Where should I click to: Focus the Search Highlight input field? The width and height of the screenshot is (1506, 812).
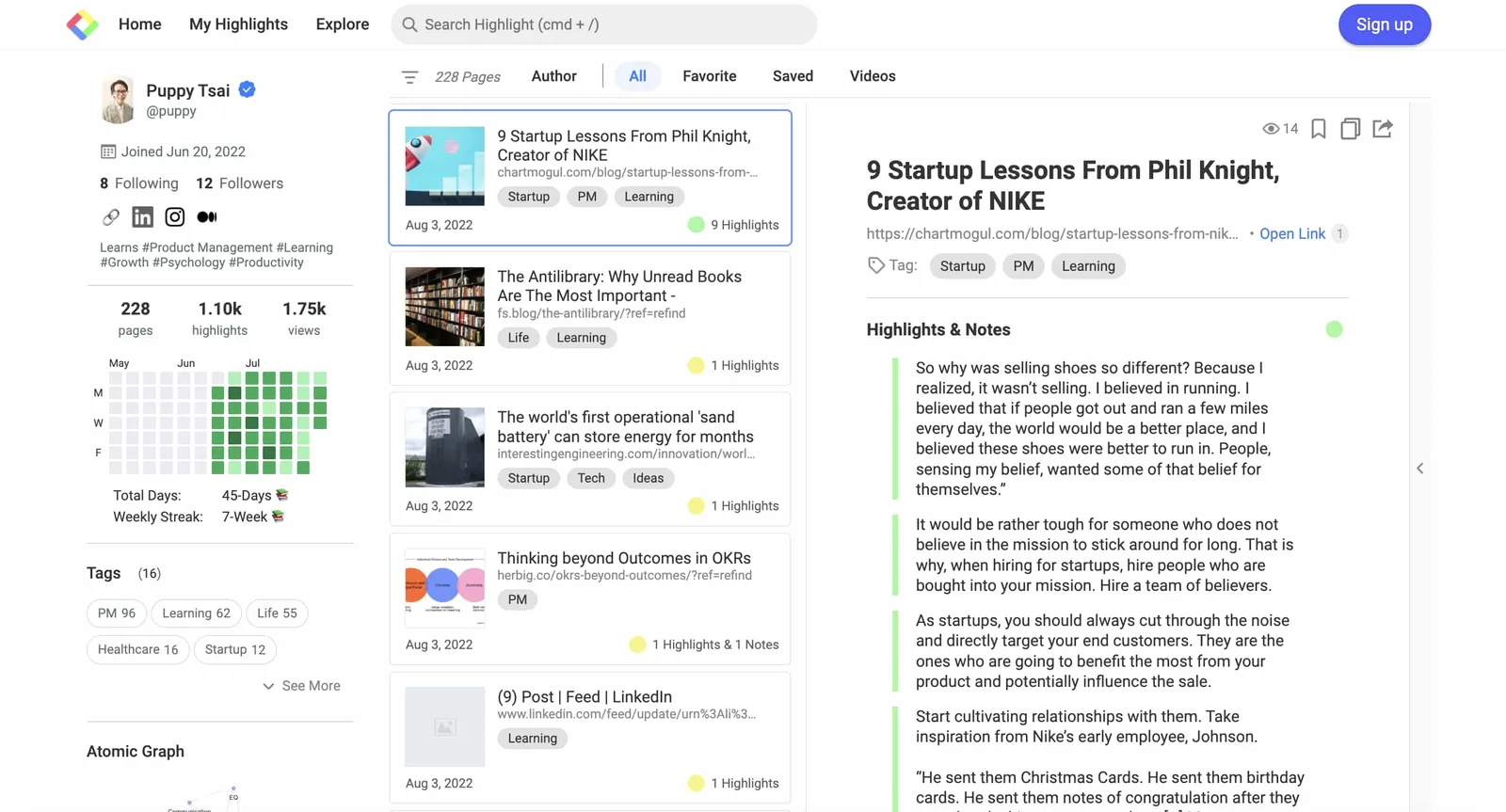pyautogui.click(x=604, y=24)
